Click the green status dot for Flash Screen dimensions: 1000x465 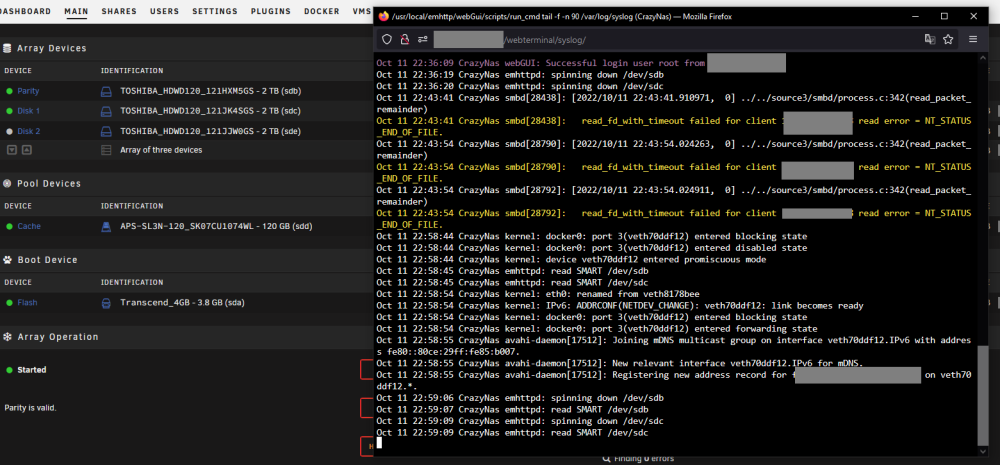tap(10, 303)
